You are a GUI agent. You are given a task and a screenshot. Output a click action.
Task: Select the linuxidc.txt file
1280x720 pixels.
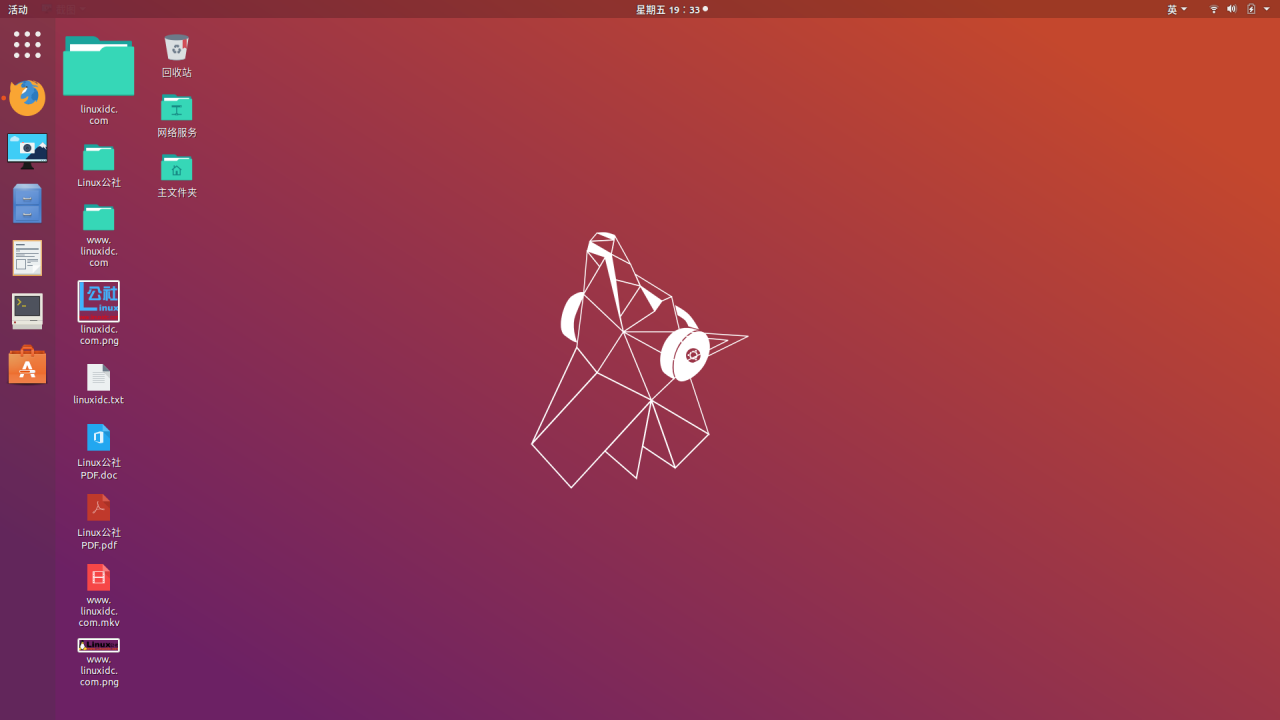pyautogui.click(x=98, y=377)
